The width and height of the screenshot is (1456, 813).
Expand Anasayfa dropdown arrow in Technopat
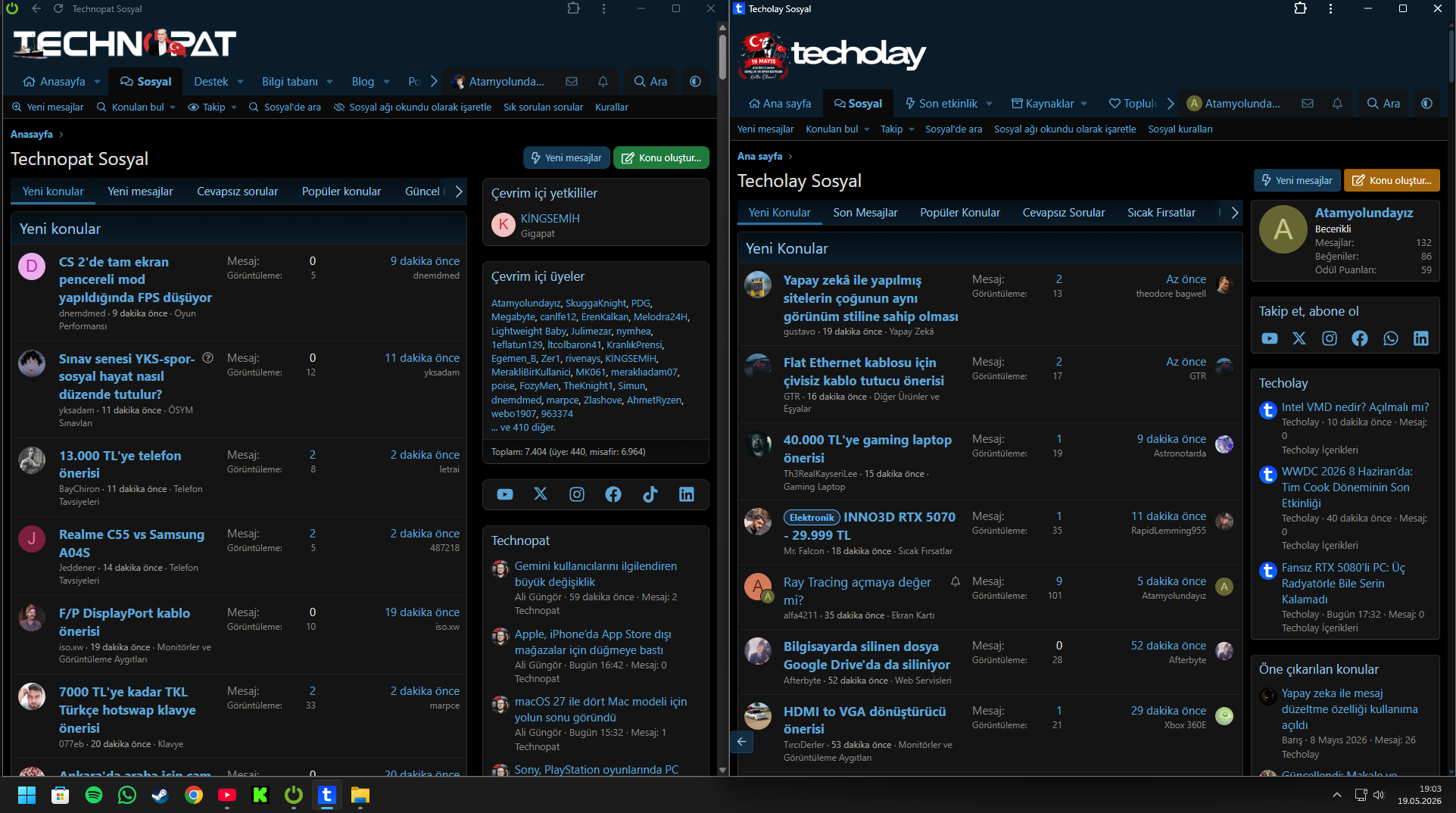[x=97, y=82]
